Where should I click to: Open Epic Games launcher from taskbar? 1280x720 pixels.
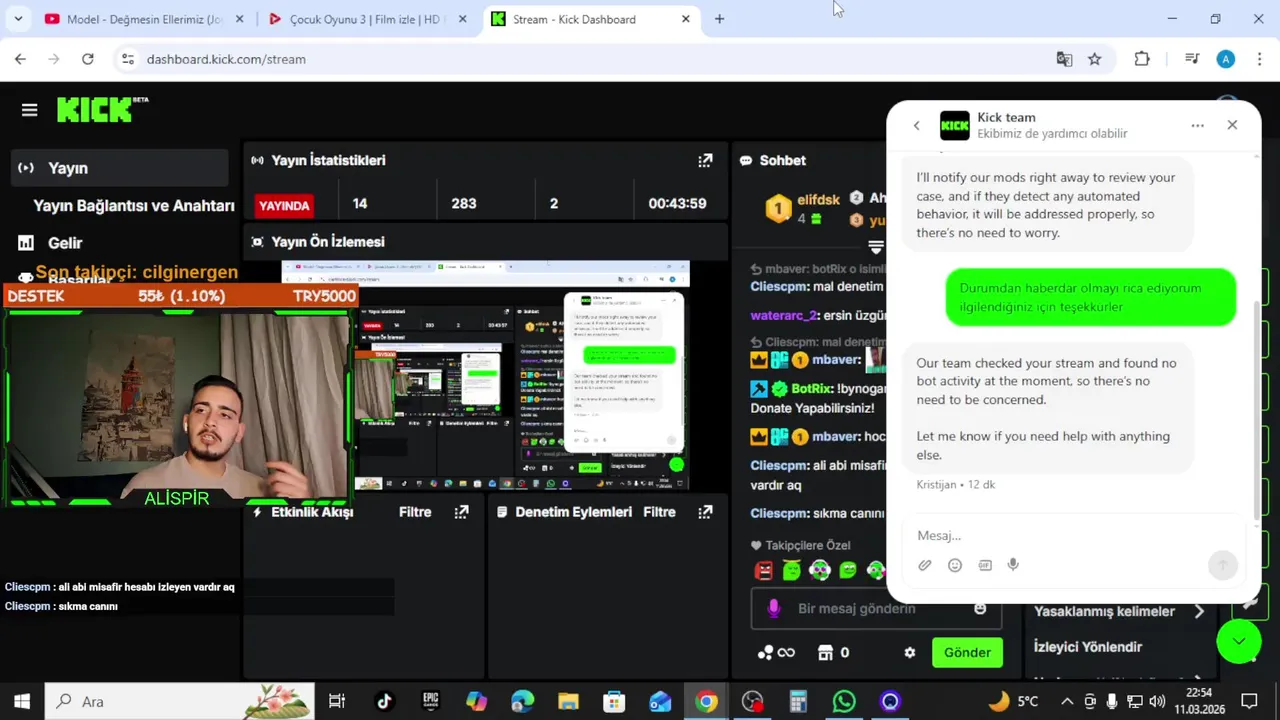tap(430, 701)
